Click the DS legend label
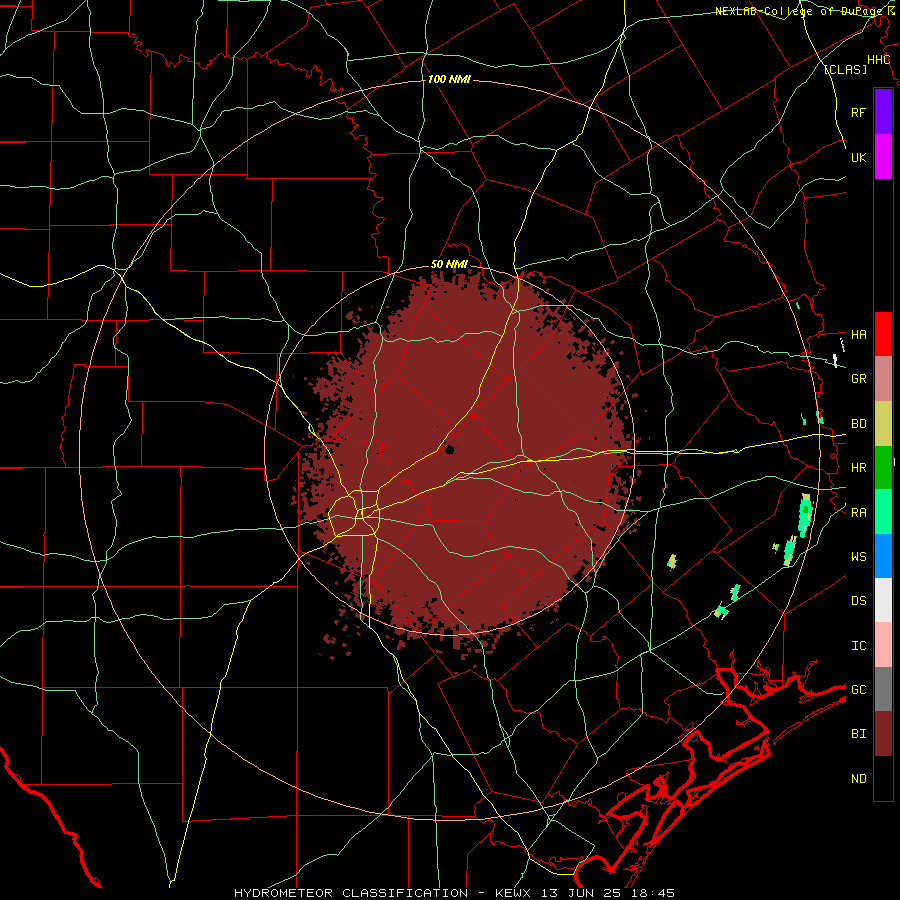900x900 pixels. (858, 601)
